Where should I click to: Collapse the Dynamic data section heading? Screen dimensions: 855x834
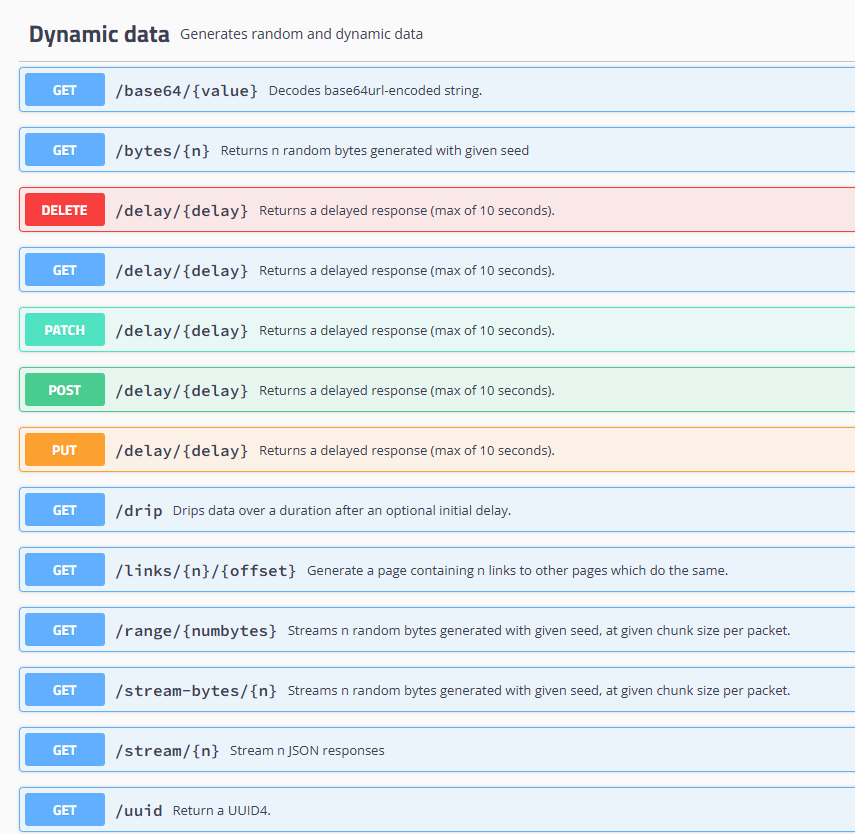tap(99, 34)
